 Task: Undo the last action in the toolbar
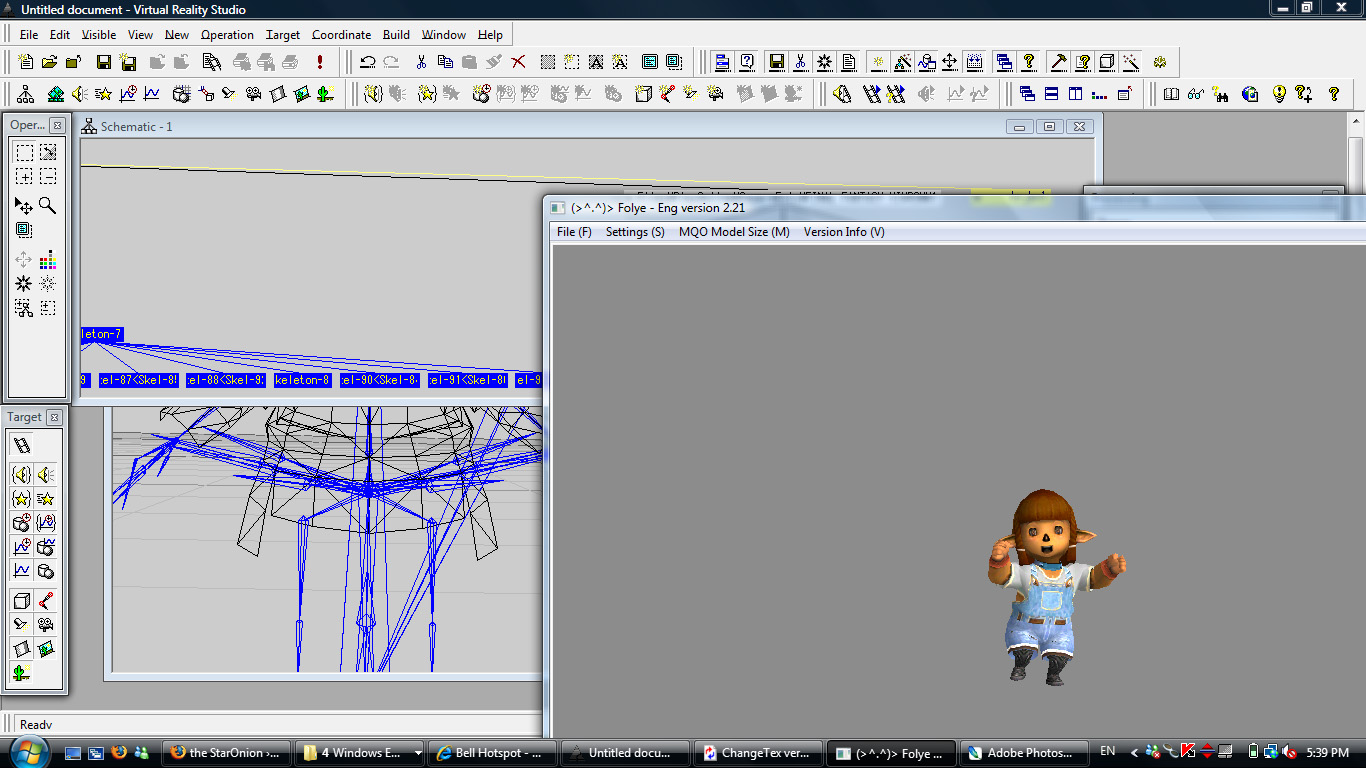pos(368,62)
